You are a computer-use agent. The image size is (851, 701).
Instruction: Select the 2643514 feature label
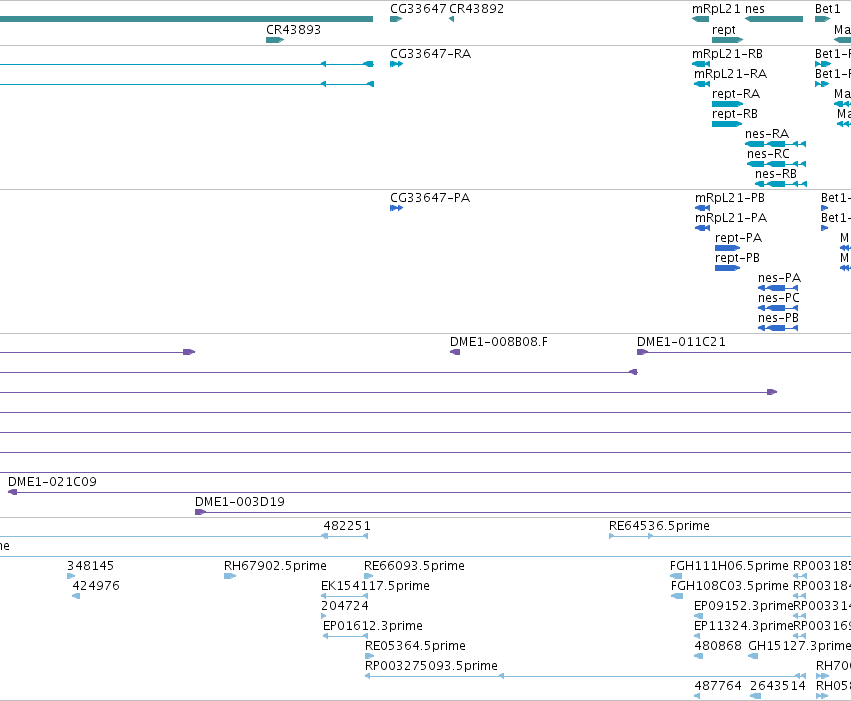click(x=778, y=686)
